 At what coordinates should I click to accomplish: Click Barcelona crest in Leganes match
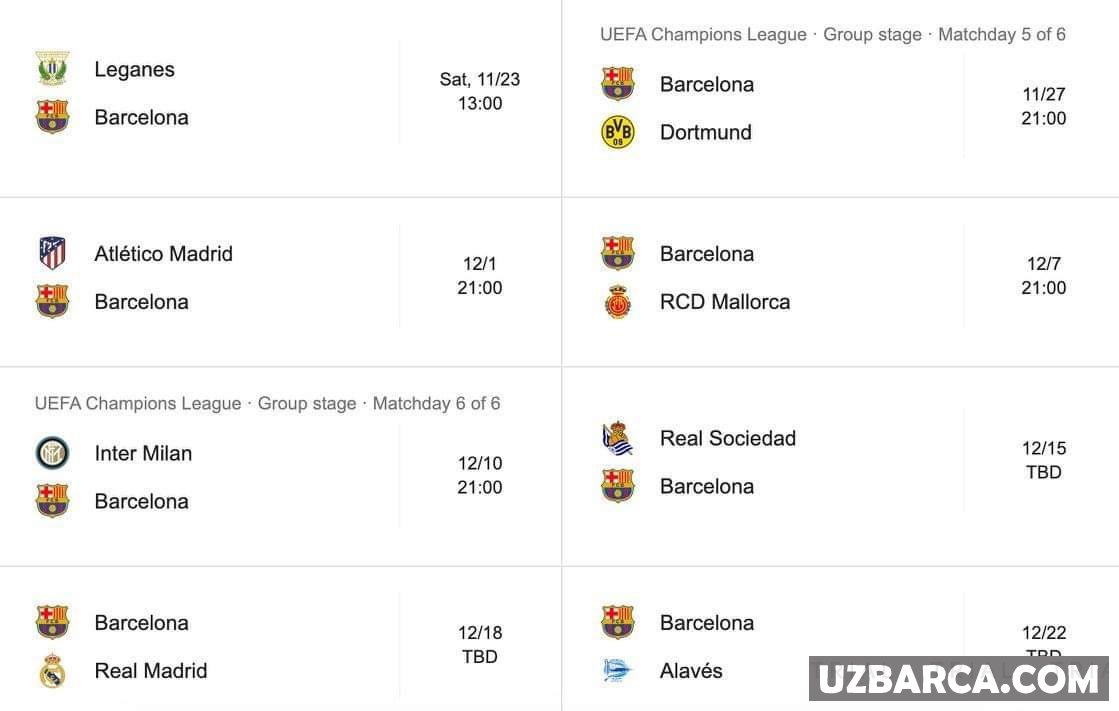(x=52, y=117)
